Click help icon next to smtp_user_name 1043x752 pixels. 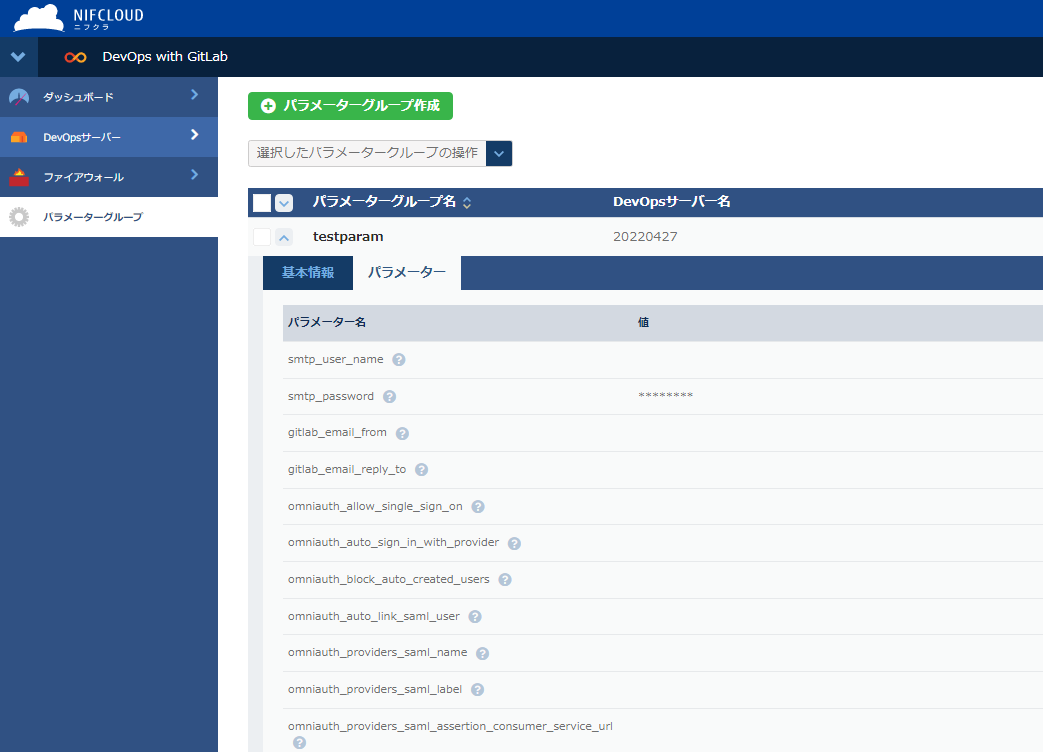pos(399,360)
